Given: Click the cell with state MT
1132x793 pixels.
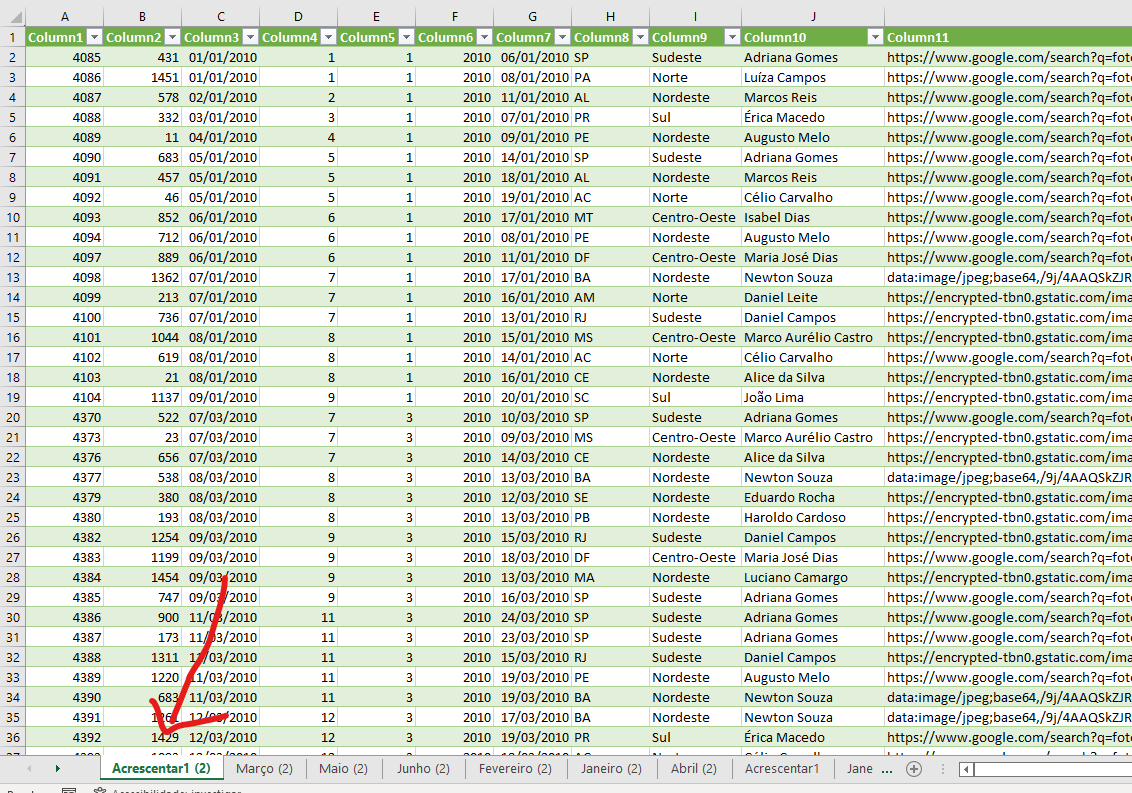Looking at the screenshot, I should 610,217.
